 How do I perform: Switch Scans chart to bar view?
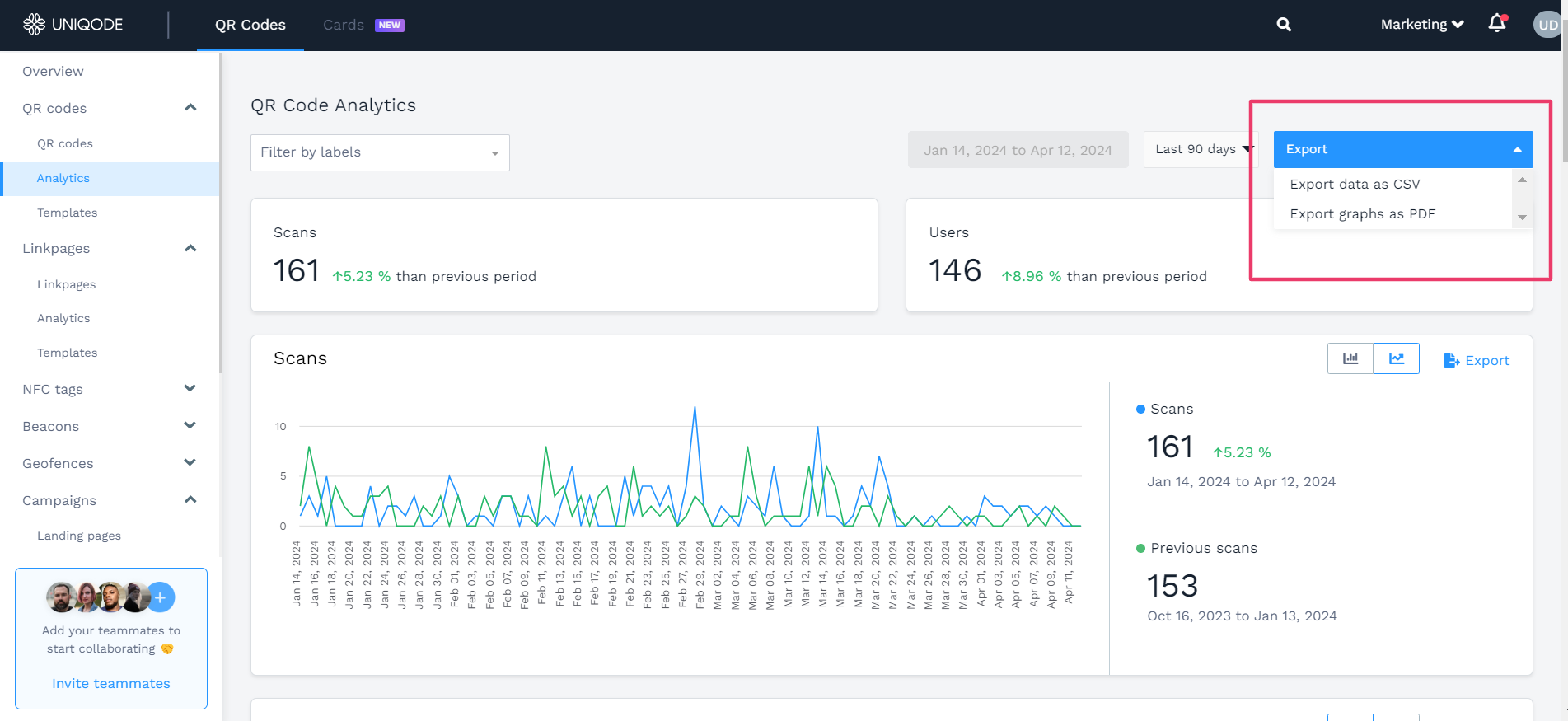coord(1350,358)
